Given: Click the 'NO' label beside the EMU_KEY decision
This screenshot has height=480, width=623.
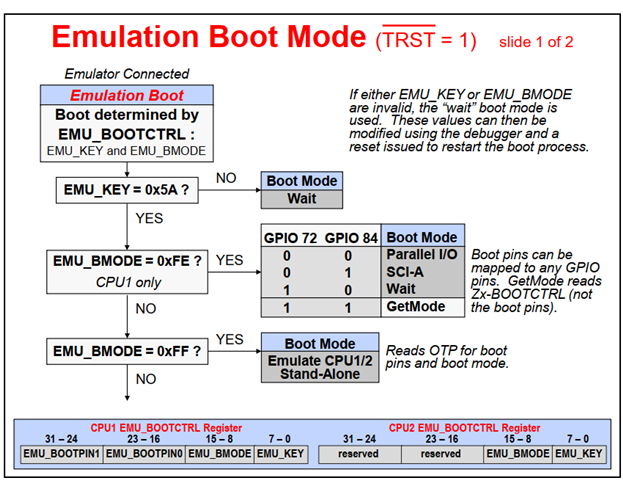Looking at the screenshot, I should [226, 178].
